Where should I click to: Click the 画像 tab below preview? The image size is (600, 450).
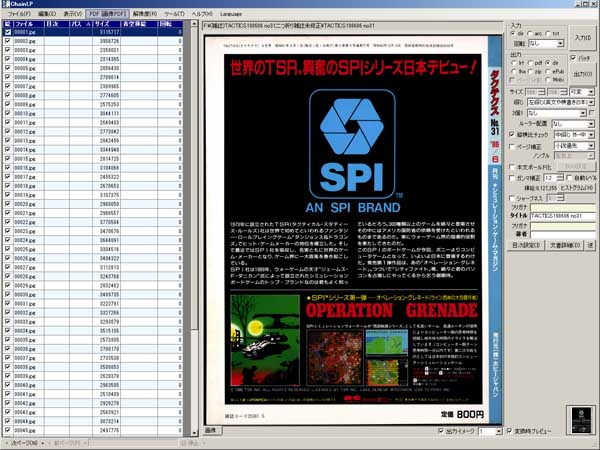211,430
